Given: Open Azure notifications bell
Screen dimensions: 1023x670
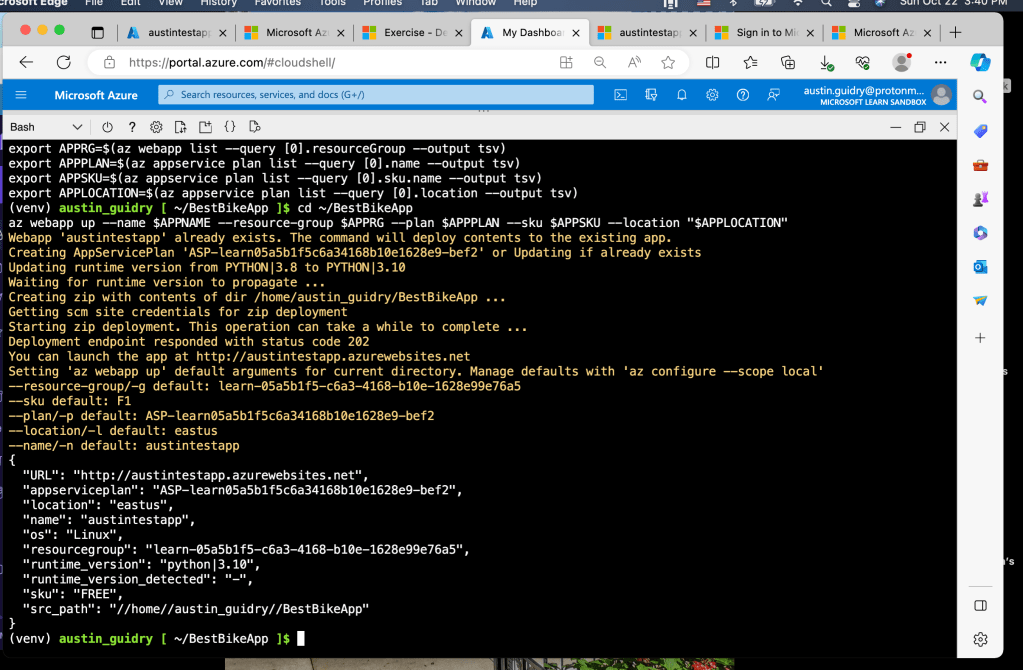Looking at the screenshot, I should point(681,95).
